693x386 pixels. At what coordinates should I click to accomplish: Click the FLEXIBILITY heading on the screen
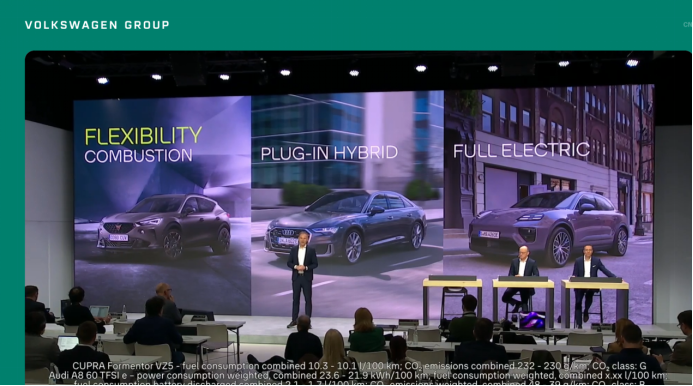pos(143,136)
